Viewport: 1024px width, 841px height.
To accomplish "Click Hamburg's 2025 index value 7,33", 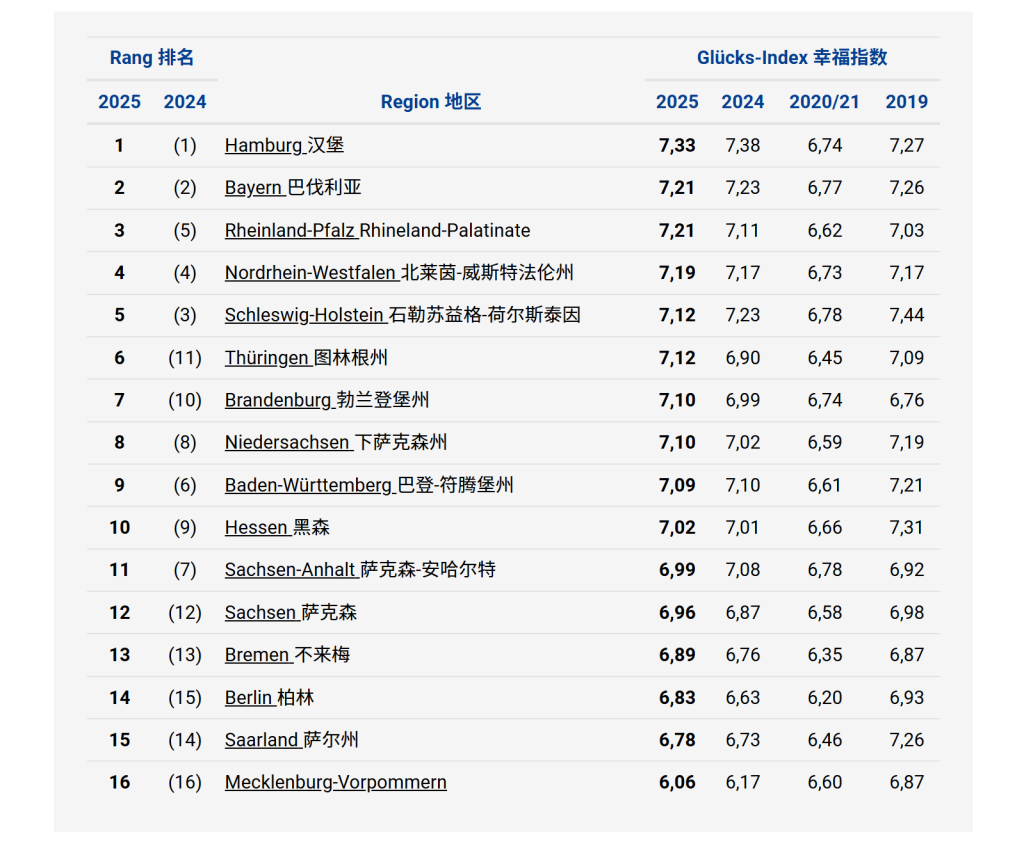I will click(x=677, y=145).
